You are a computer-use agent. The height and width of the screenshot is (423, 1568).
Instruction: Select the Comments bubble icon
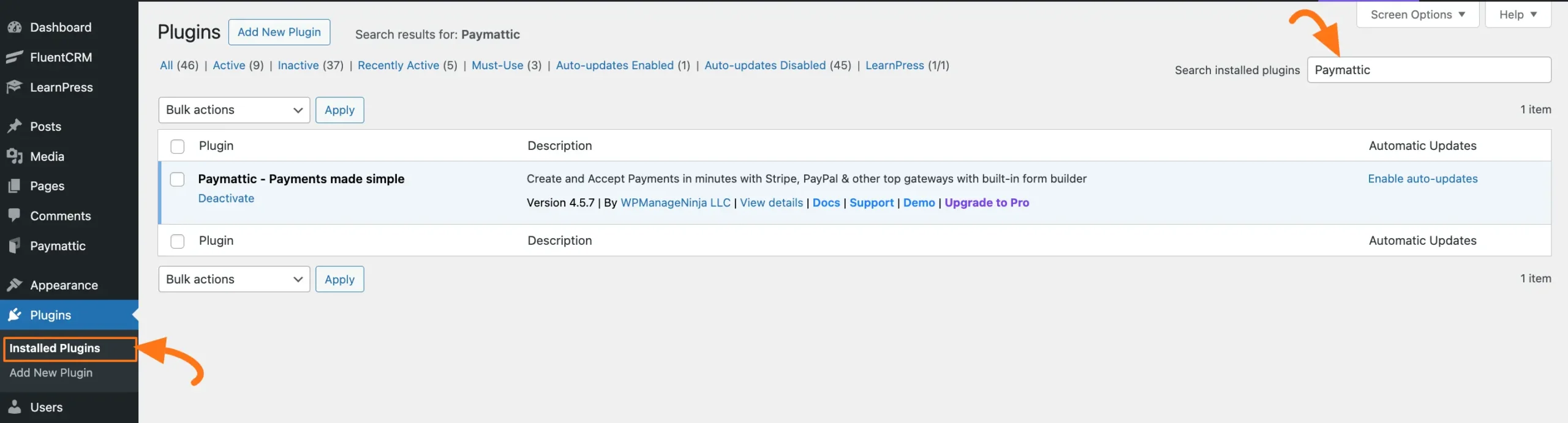[x=15, y=215]
